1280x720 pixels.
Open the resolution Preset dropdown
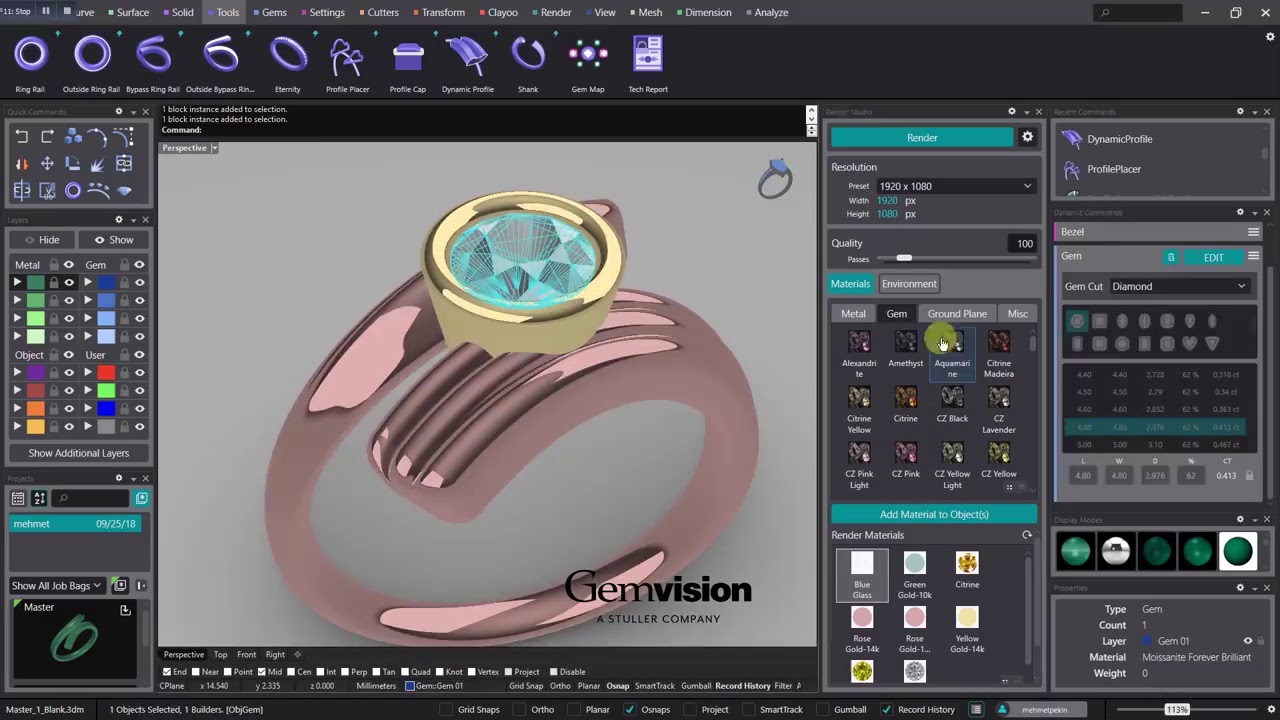point(954,186)
